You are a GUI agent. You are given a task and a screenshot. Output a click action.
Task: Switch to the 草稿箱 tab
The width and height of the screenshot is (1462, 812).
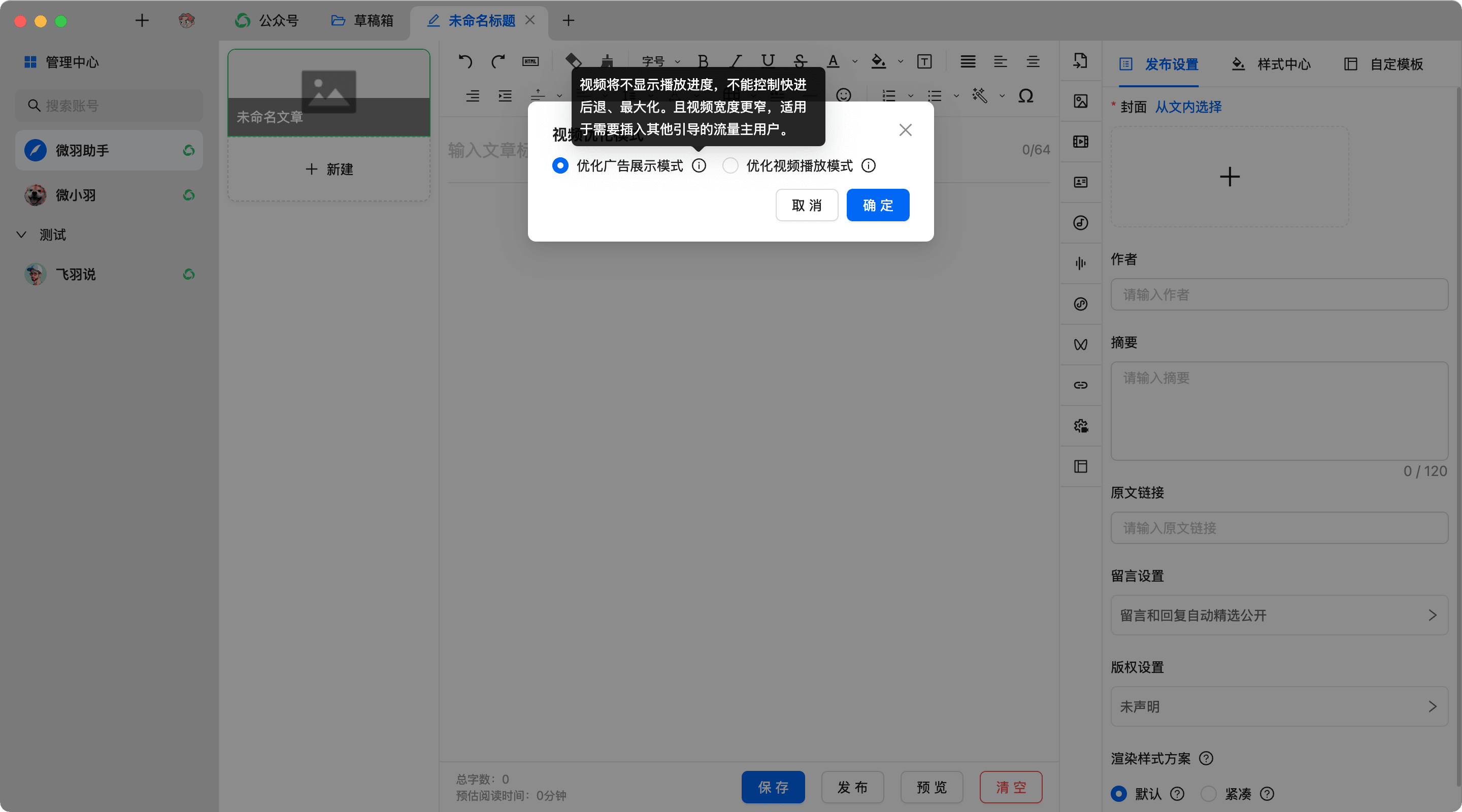(x=362, y=21)
